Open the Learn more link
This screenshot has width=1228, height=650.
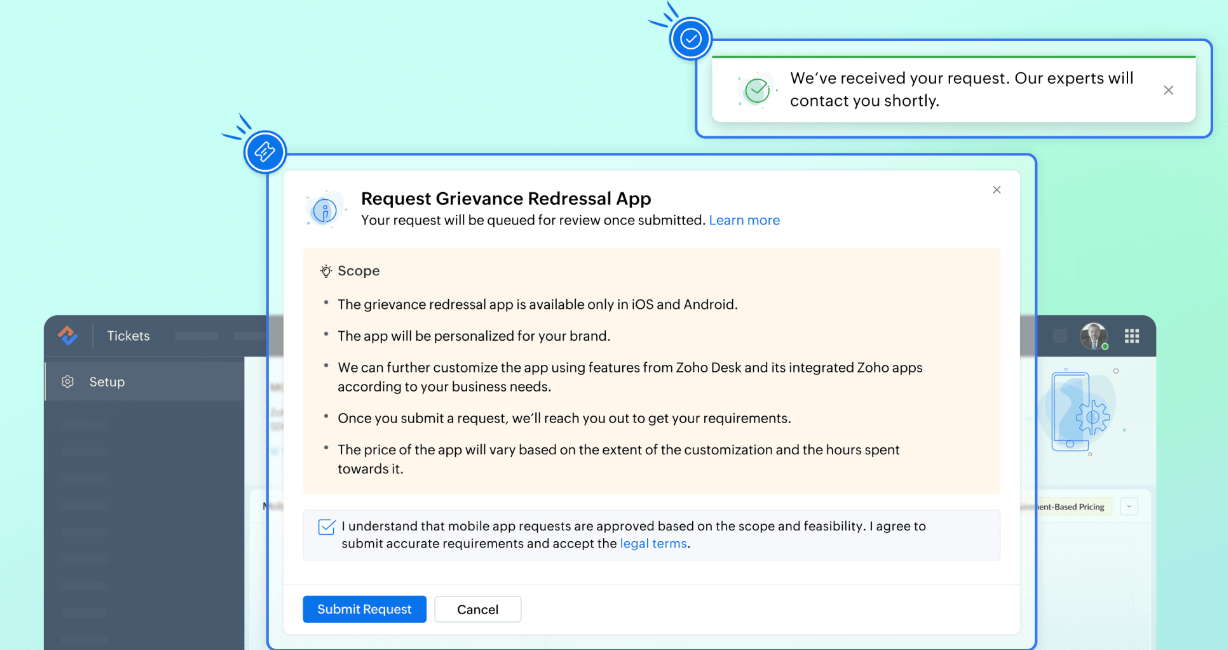coord(744,220)
